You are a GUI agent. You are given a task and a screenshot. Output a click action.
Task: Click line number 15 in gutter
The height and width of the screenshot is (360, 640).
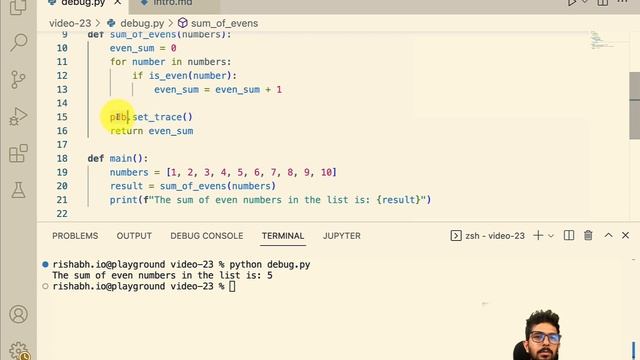pos(62,117)
